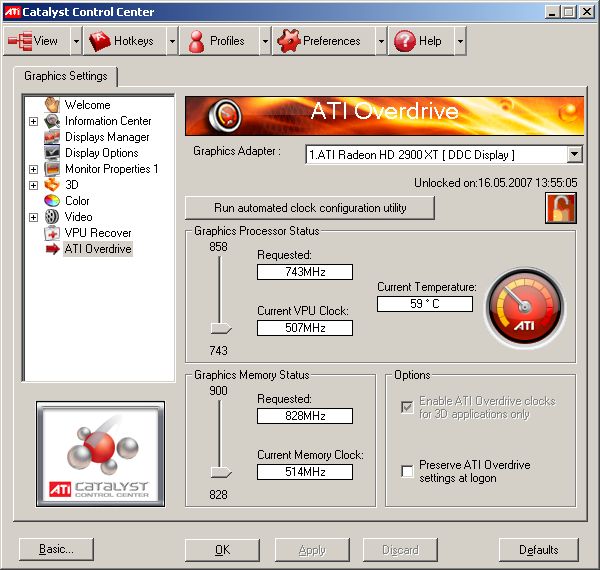Image resolution: width=600 pixels, height=570 pixels.
Task: Click the memory Requested 828MHz field
Action: pyautogui.click(x=305, y=416)
